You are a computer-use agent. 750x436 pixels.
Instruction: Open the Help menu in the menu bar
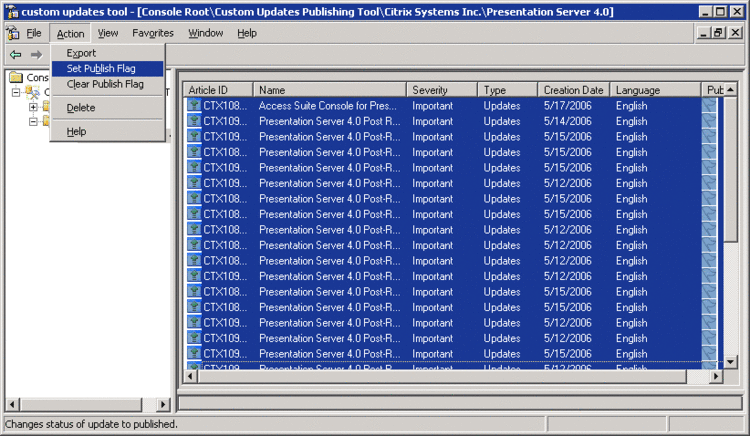[247, 33]
